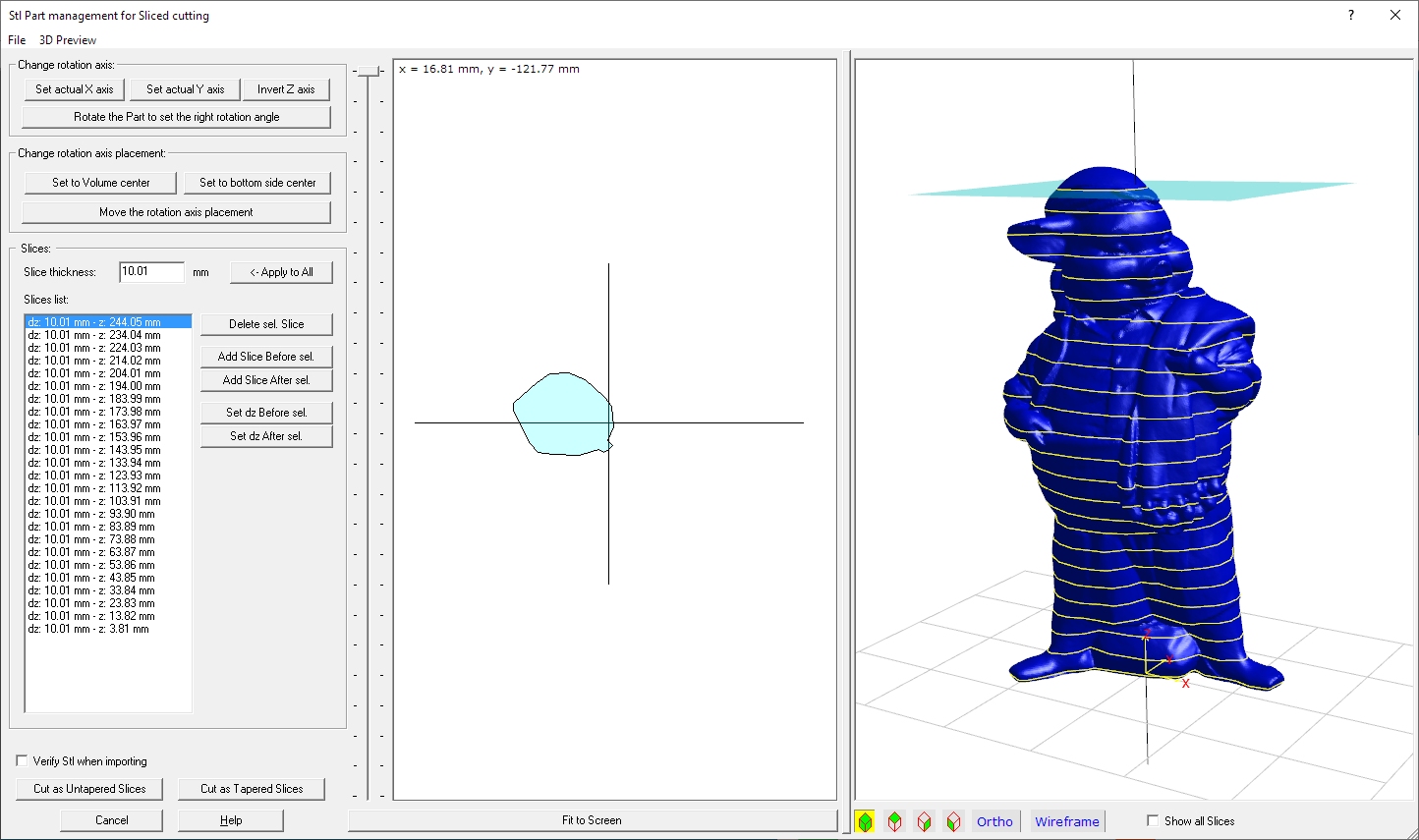The image size is (1419, 840).
Task: Select the cube icon with green right face
Action: [x=924, y=821]
